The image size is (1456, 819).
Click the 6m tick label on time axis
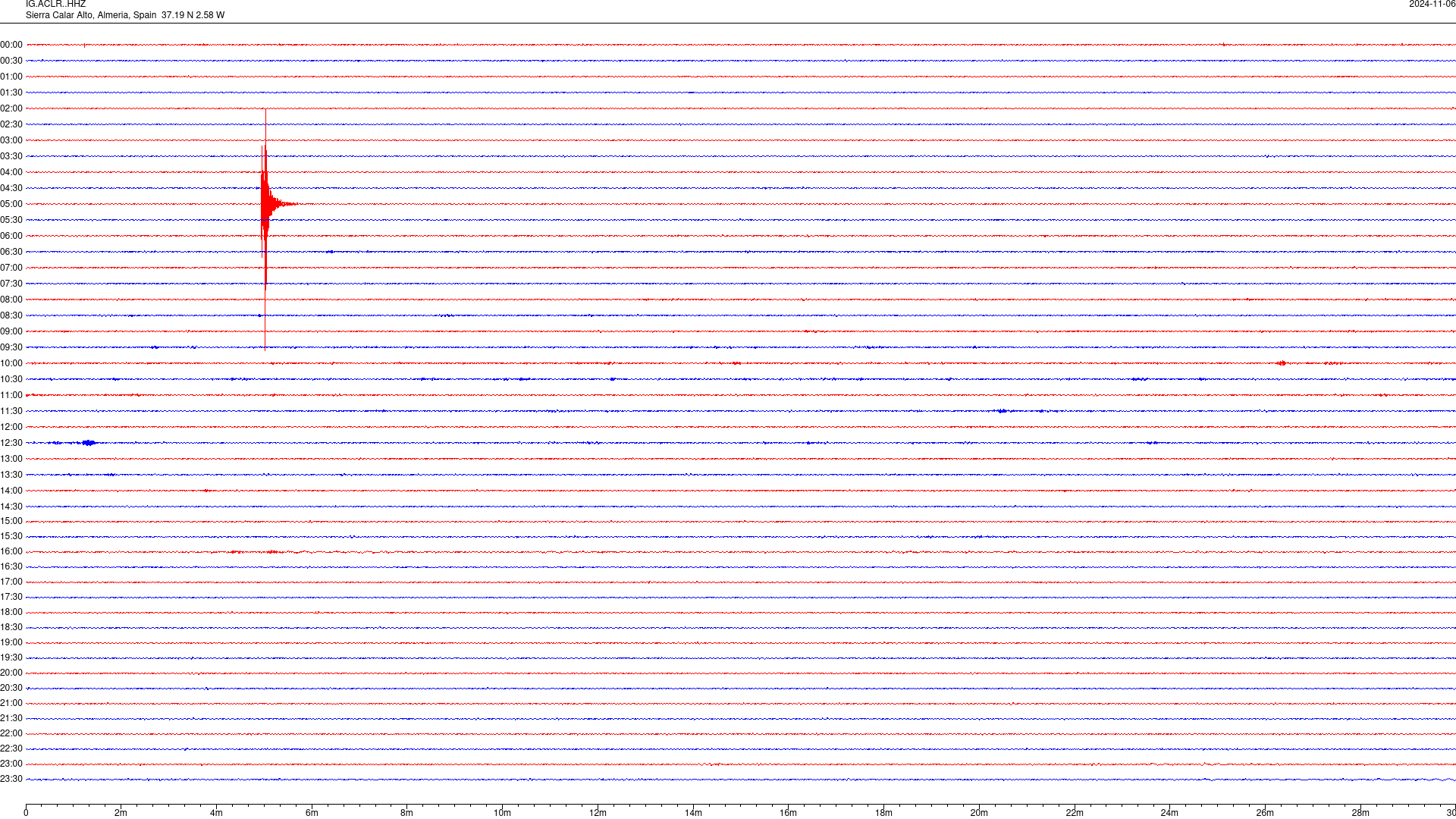point(312,813)
